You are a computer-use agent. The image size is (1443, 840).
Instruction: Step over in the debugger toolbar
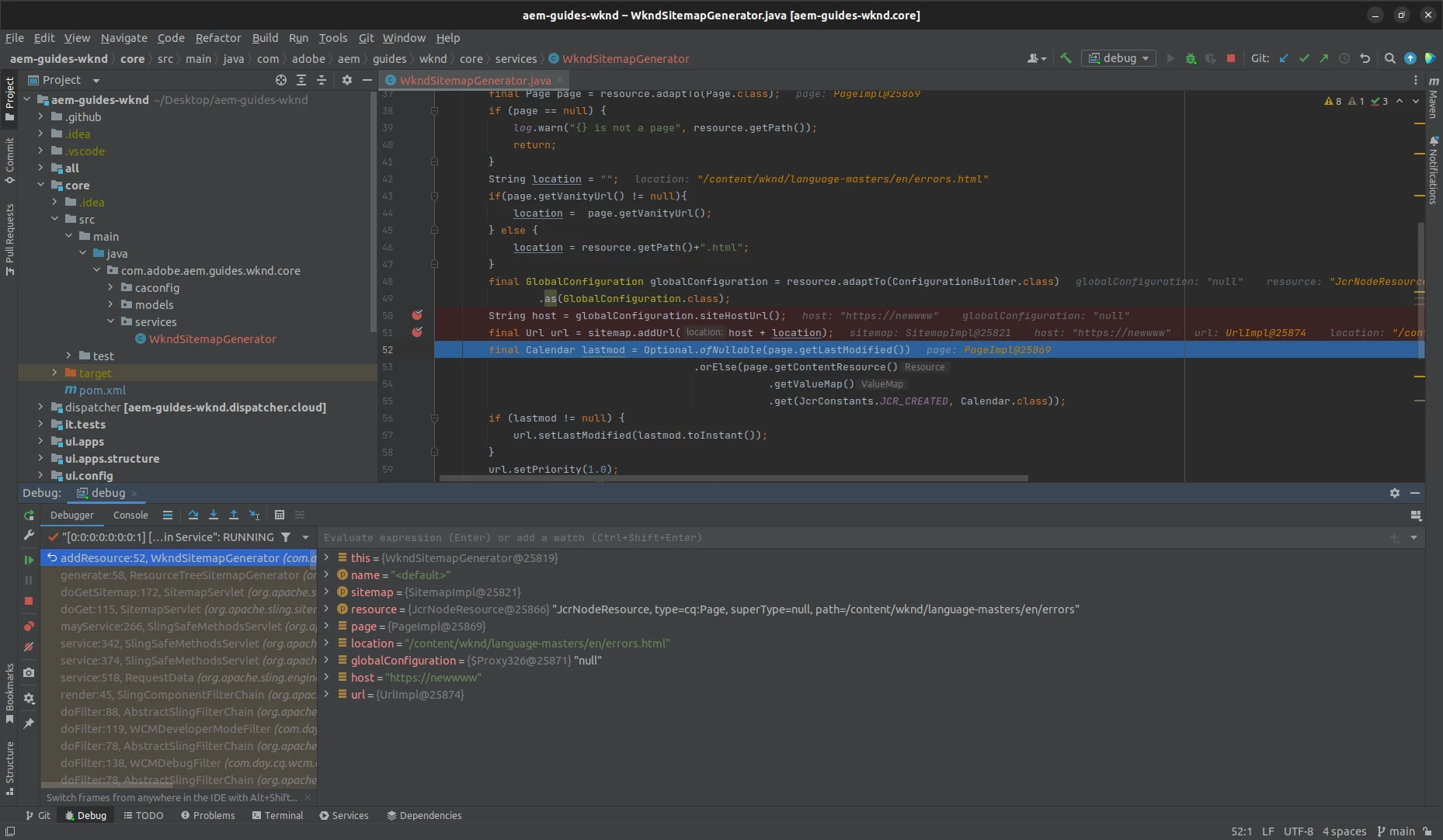click(193, 515)
